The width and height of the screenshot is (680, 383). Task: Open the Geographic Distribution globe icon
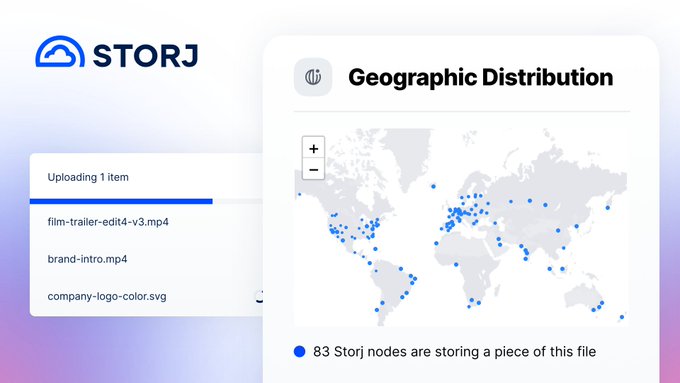pos(313,77)
